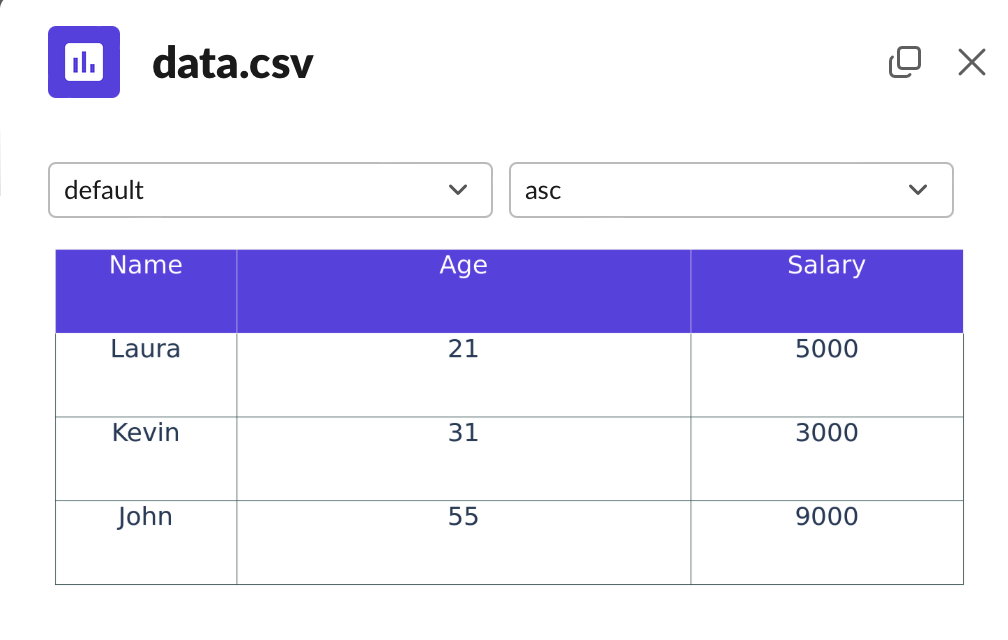Open the asc sort order dropdown

[x=731, y=190]
